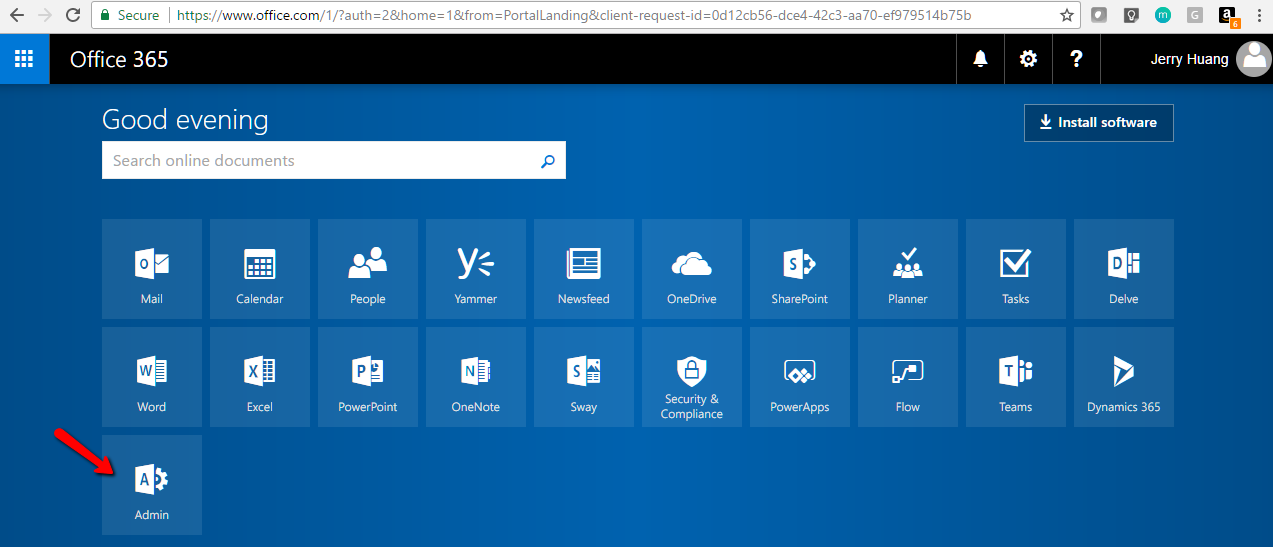1273x547 pixels.
Task: Click the search magnifier icon
Action: (x=547, y=161)
